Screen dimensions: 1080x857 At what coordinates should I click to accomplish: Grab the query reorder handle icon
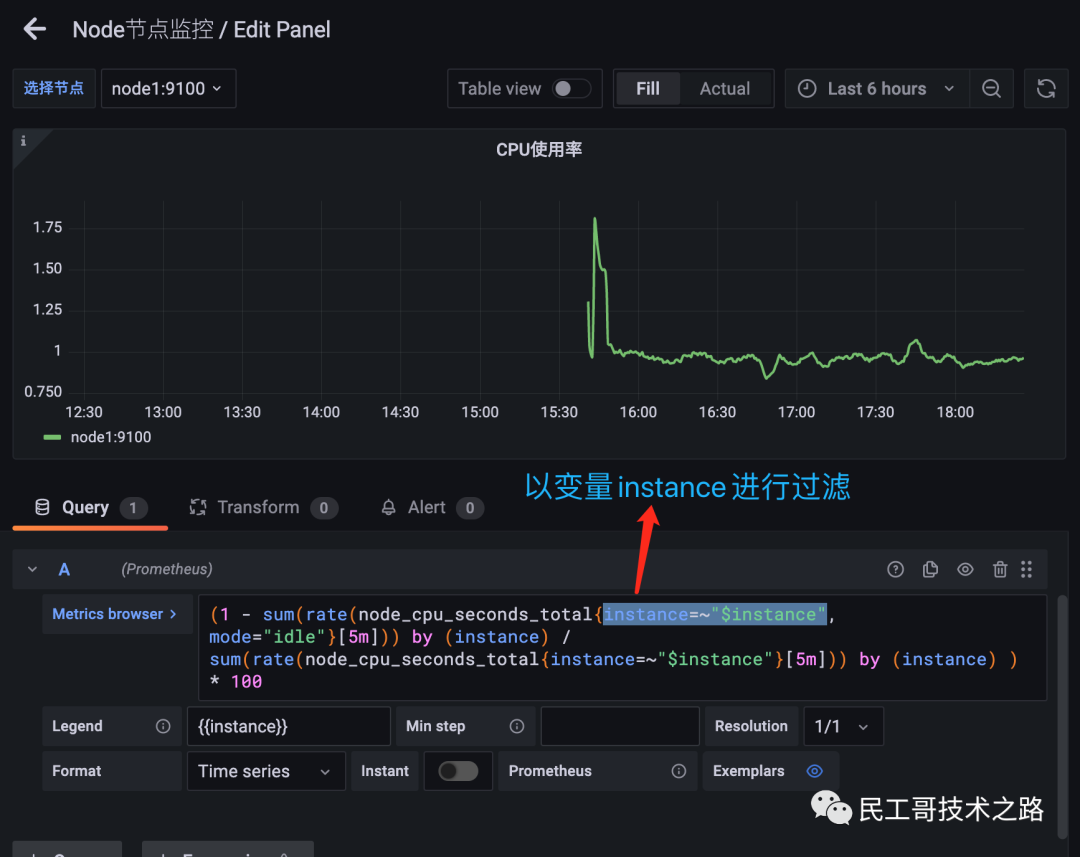click(x=1027, y=569)
